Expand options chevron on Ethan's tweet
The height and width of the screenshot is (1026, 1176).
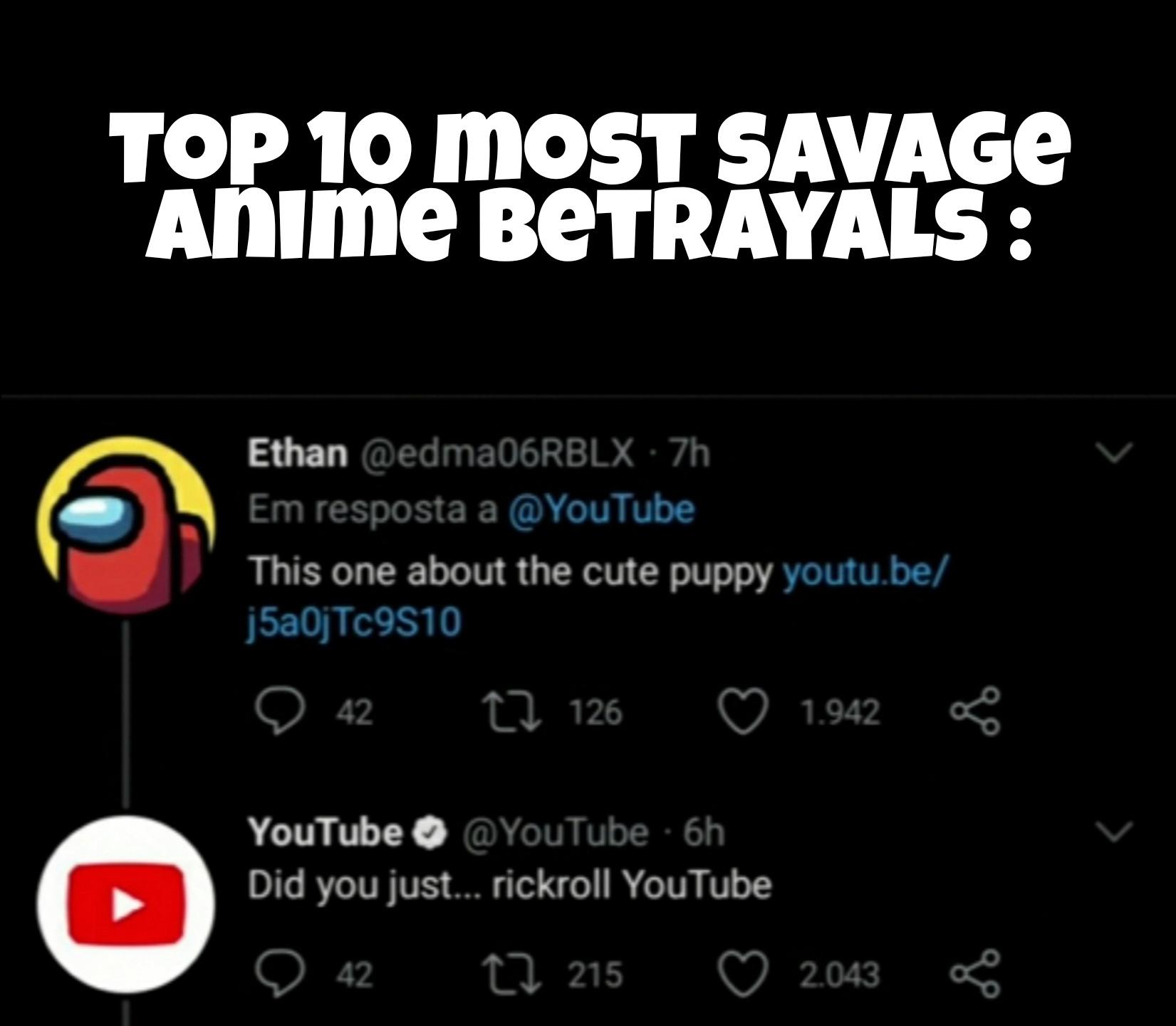pyautogui.click(x=1113, y=452)
